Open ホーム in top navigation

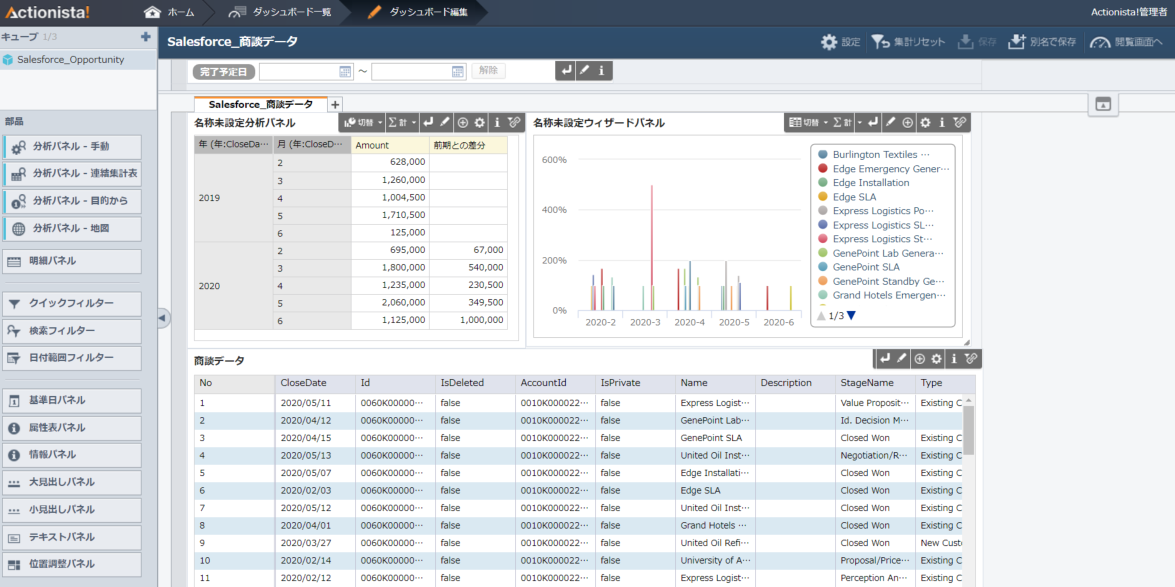[169, 12]
